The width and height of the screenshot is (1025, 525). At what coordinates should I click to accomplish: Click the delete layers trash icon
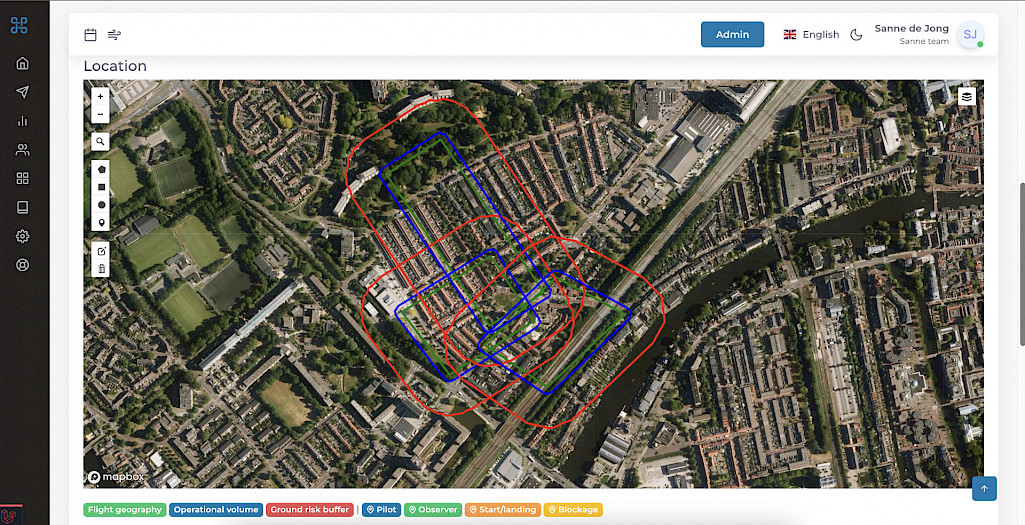[x=101, y=268]
